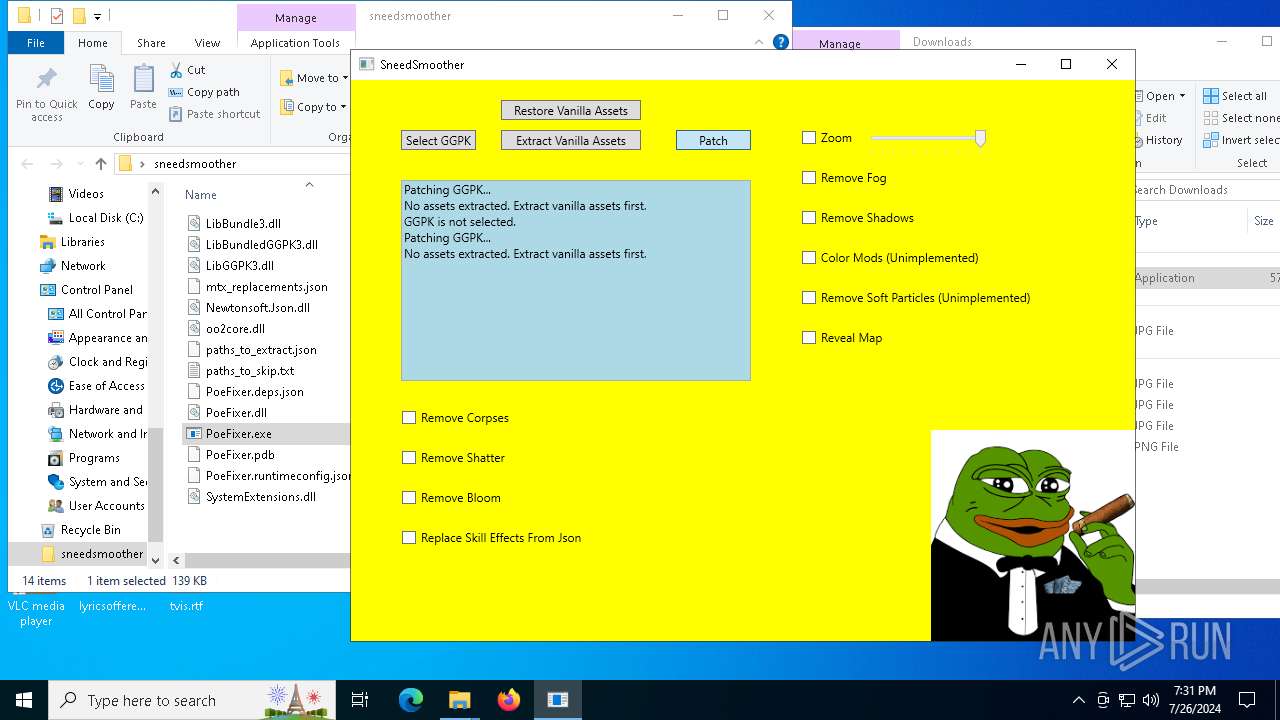Image resolution: width=1280 pixels, height=720 pixels.
Task: Select paths_to_skip.txt file
Action: [249, 371]
